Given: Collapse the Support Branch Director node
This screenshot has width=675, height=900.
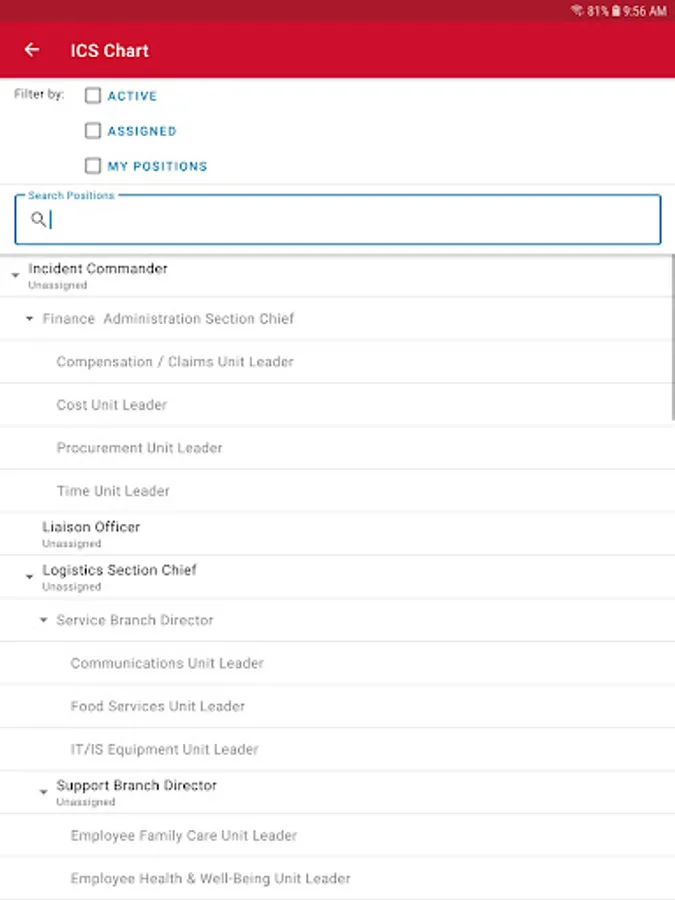Looking at the screenshot, I should (x=44, y=792).
